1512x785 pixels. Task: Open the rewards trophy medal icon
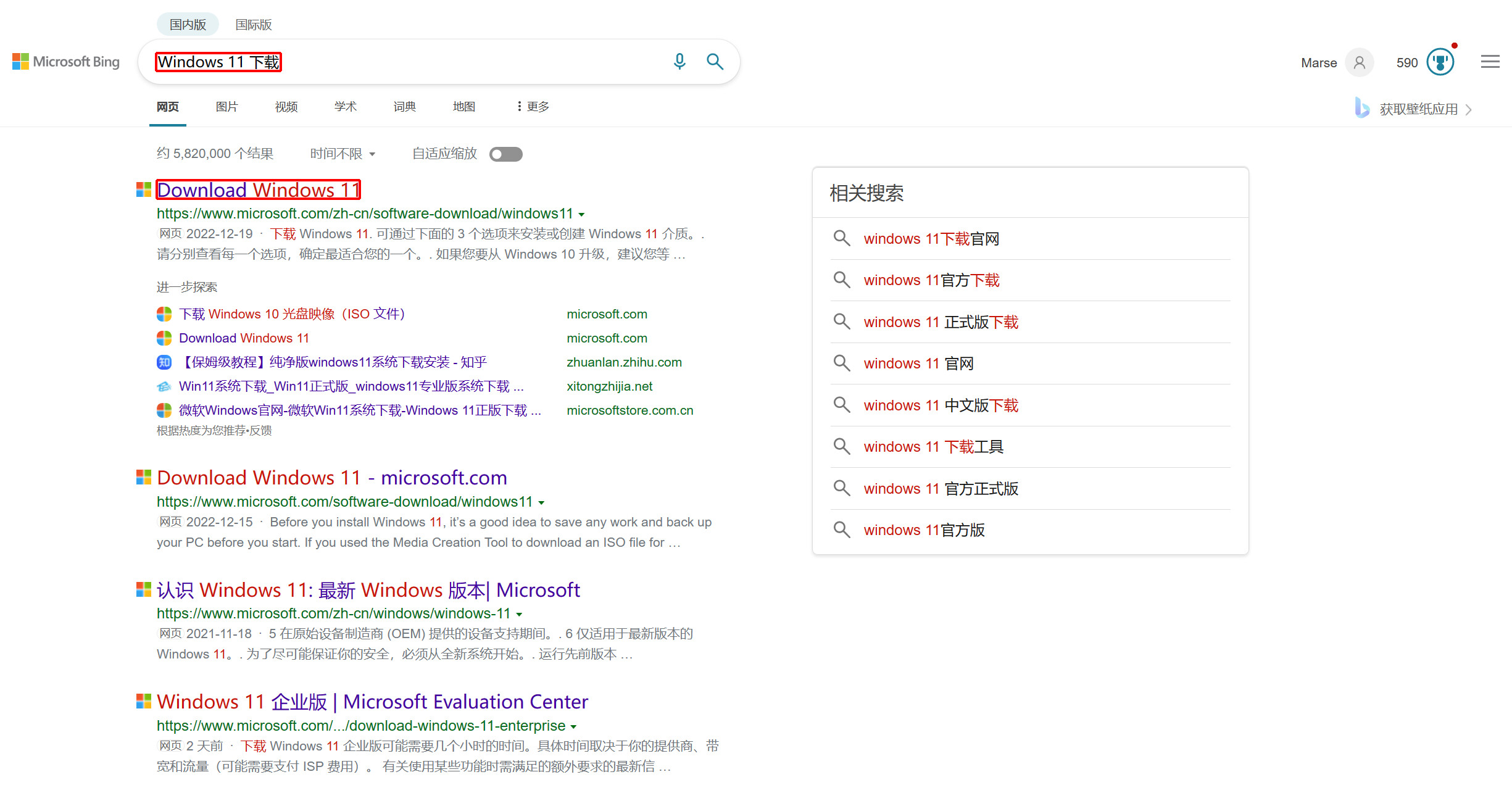tap(1440, 62)
